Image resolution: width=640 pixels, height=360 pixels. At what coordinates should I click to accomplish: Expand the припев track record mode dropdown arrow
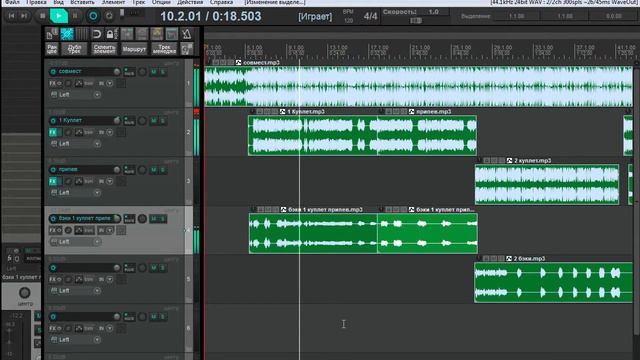point(109,181)
